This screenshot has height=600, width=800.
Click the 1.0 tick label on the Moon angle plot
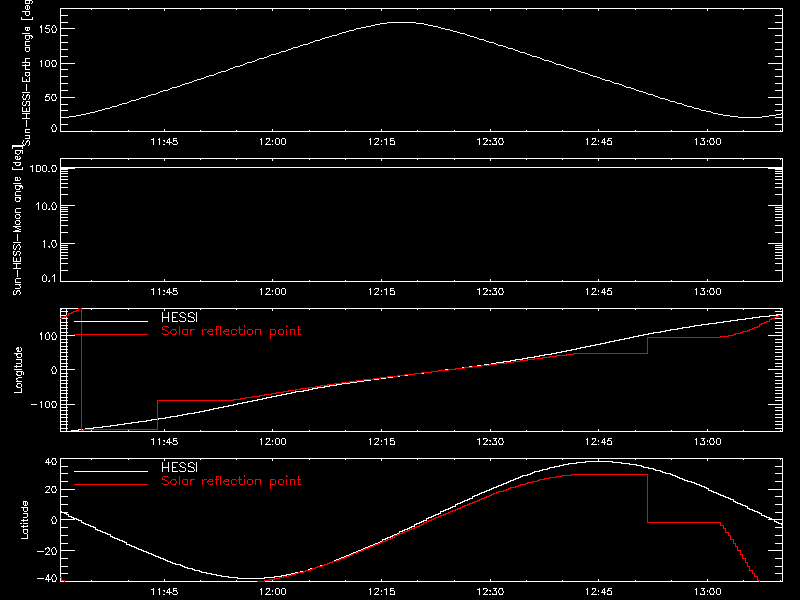pyautogui.click(x=49, y=244)
